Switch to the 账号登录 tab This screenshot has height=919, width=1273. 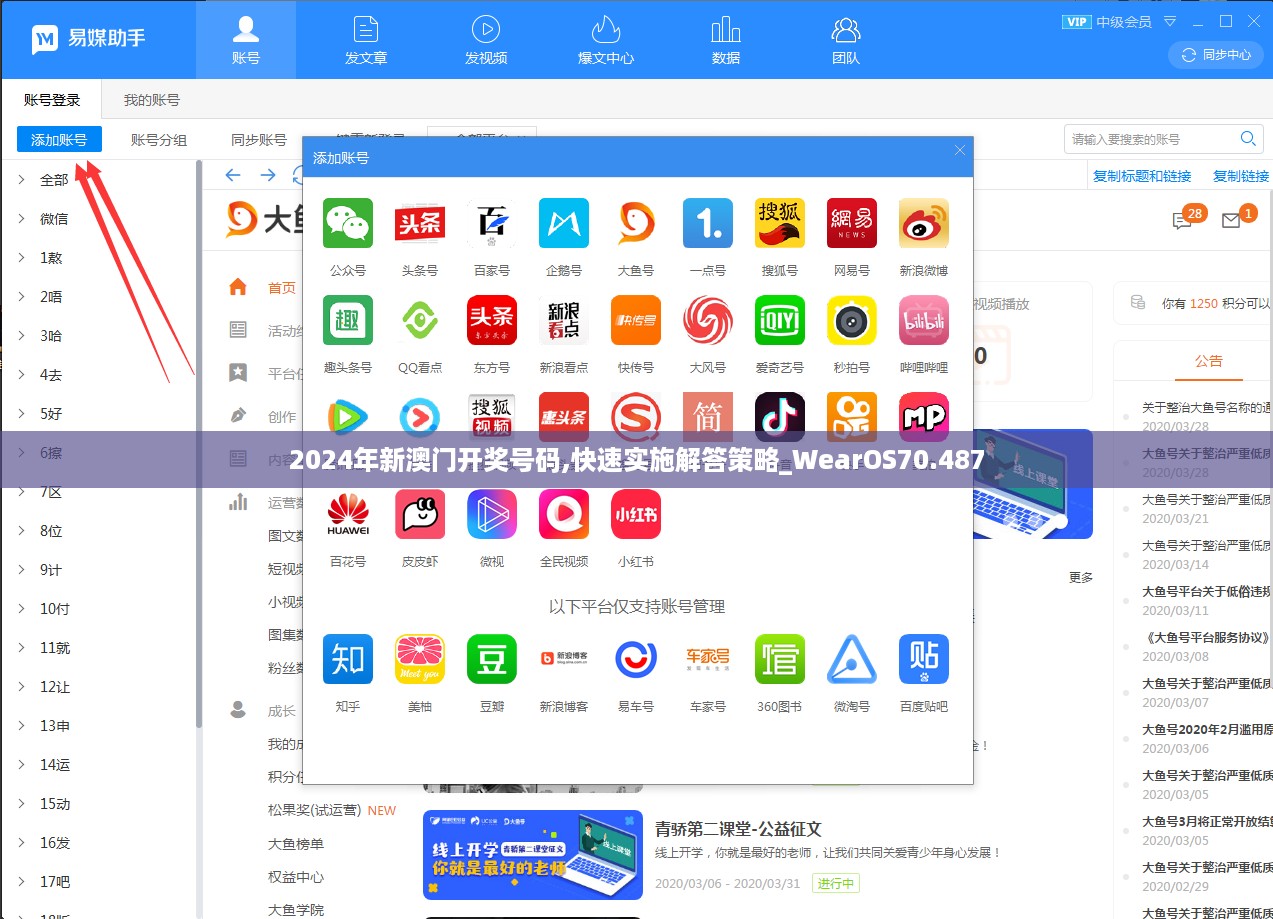tap(52, 100)
